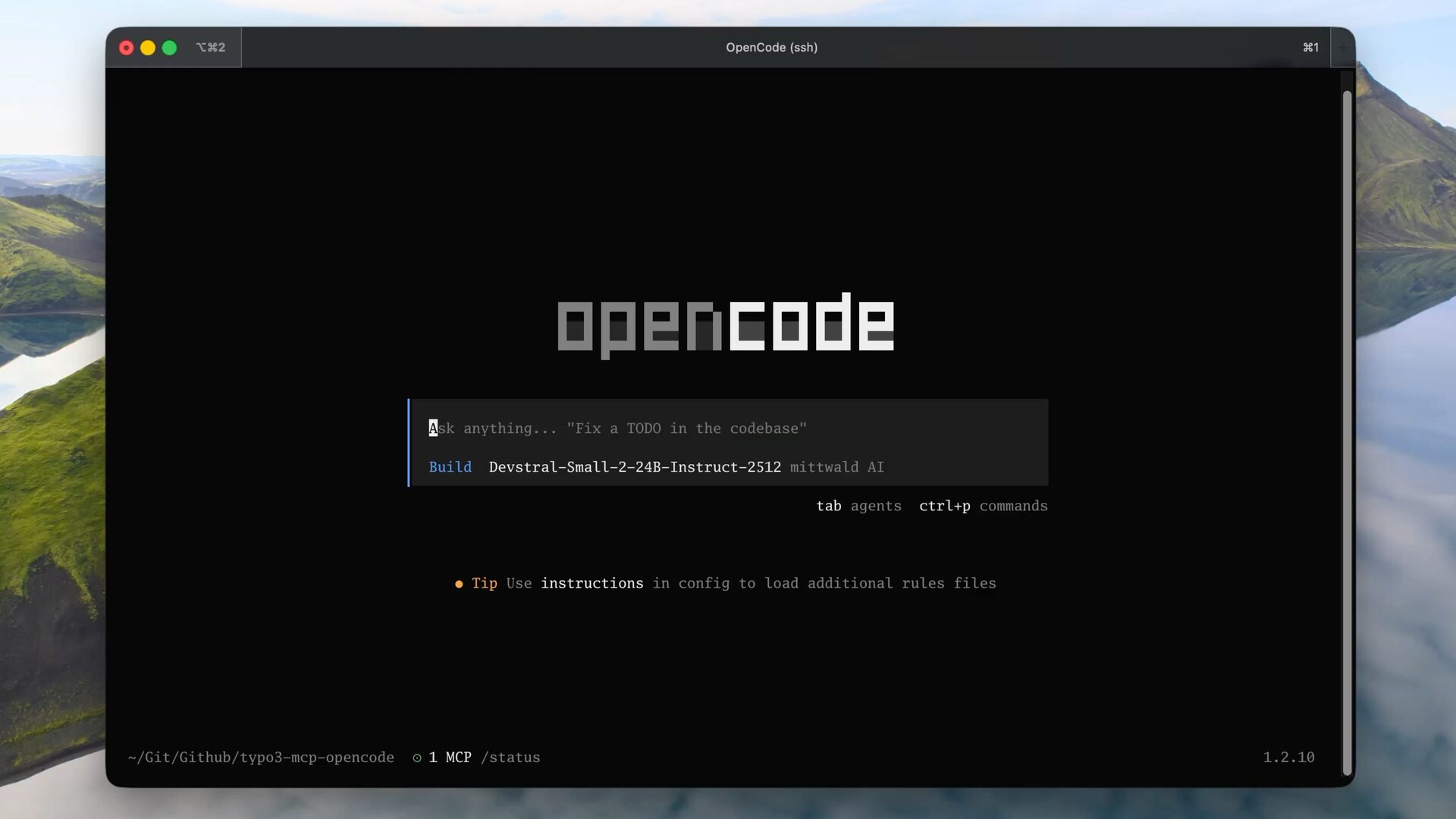Click the tab agents hint
Viewport: 1456px width, 819px height.
pyautogui.click(x=858, y=506)
